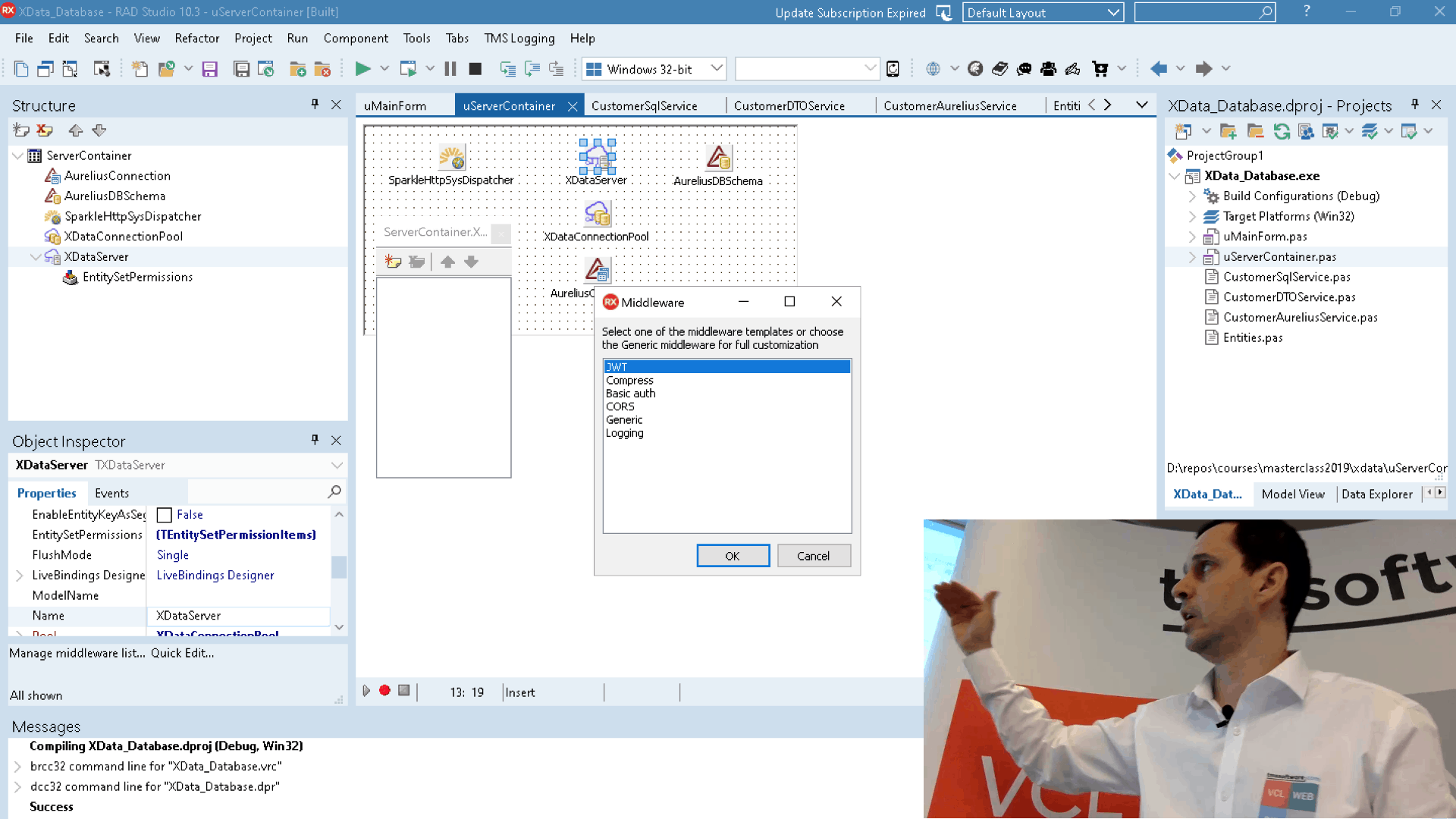The width and height of the screenshot is (1456, 819).
Task: Open a new unit from the toolbar
Action: tap(140, 68)
